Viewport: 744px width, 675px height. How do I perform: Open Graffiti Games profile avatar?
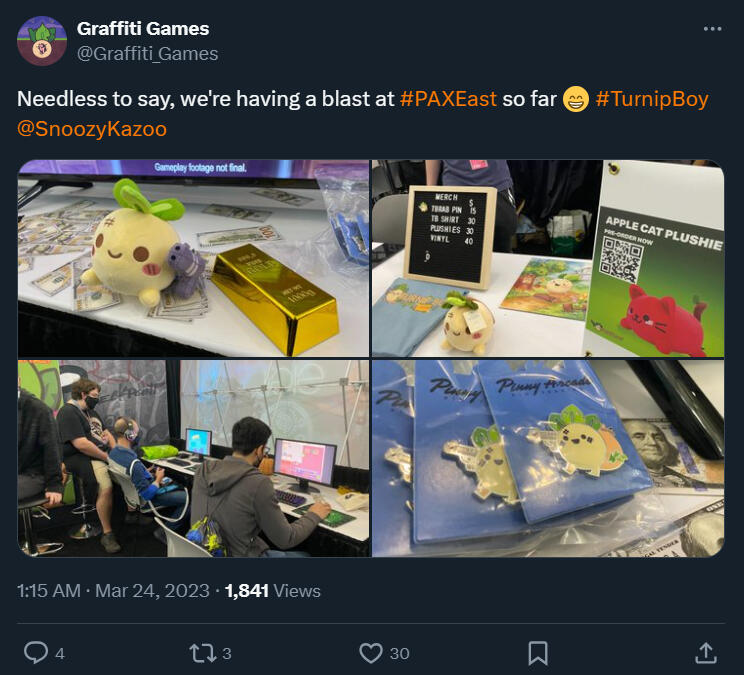(x=42, y=41)
